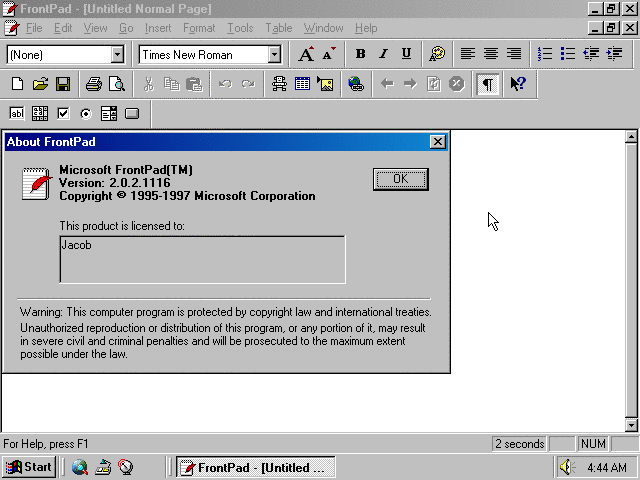The image size is (640, 480).
Task: Open the Help menu
Action: 366,28
